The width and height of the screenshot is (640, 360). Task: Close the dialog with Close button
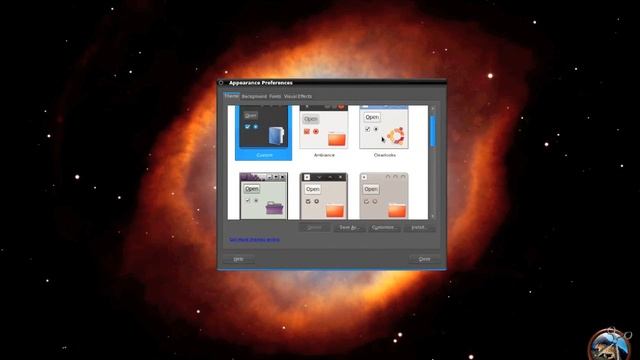click(424, 259)
